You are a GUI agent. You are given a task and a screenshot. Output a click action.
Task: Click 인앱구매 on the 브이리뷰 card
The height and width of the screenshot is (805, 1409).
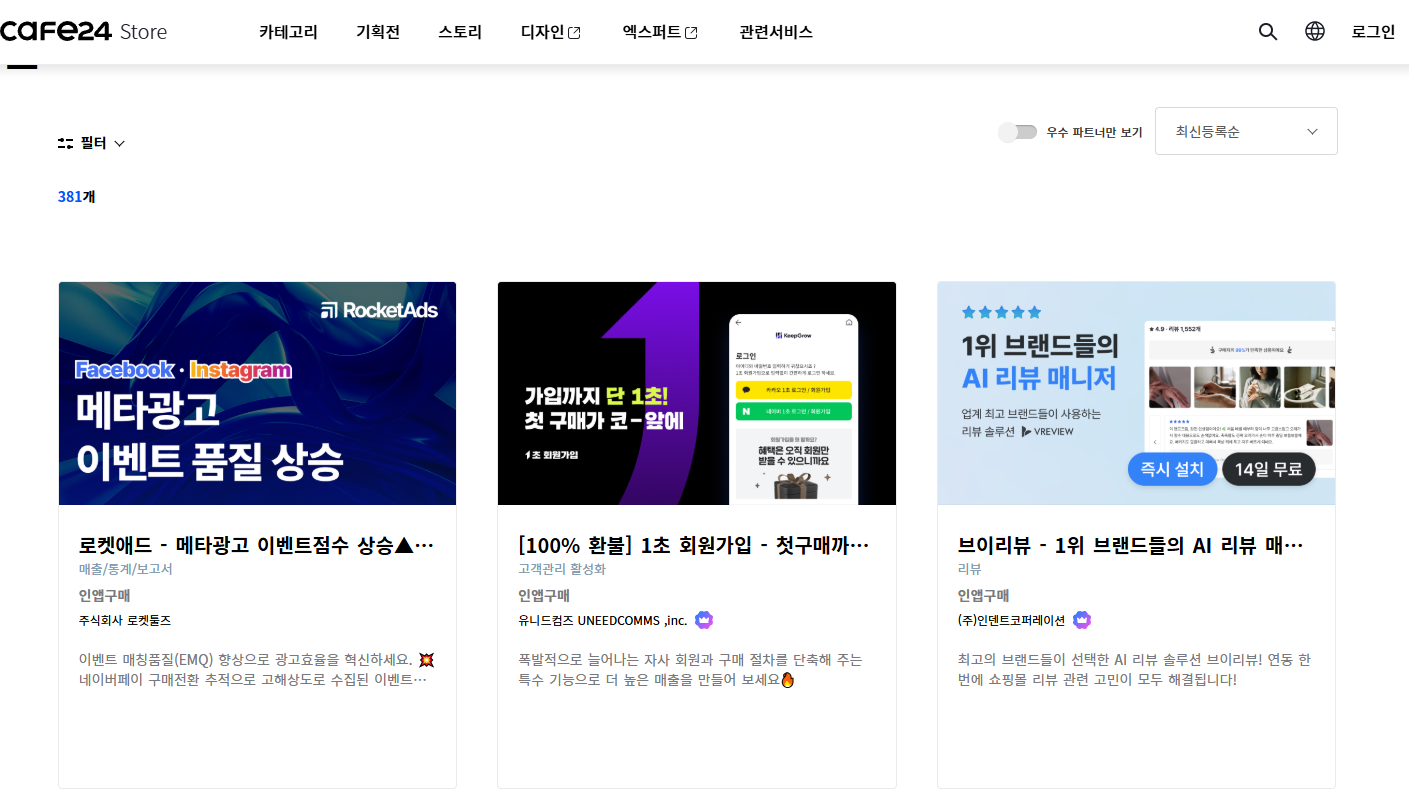[984, 595]
